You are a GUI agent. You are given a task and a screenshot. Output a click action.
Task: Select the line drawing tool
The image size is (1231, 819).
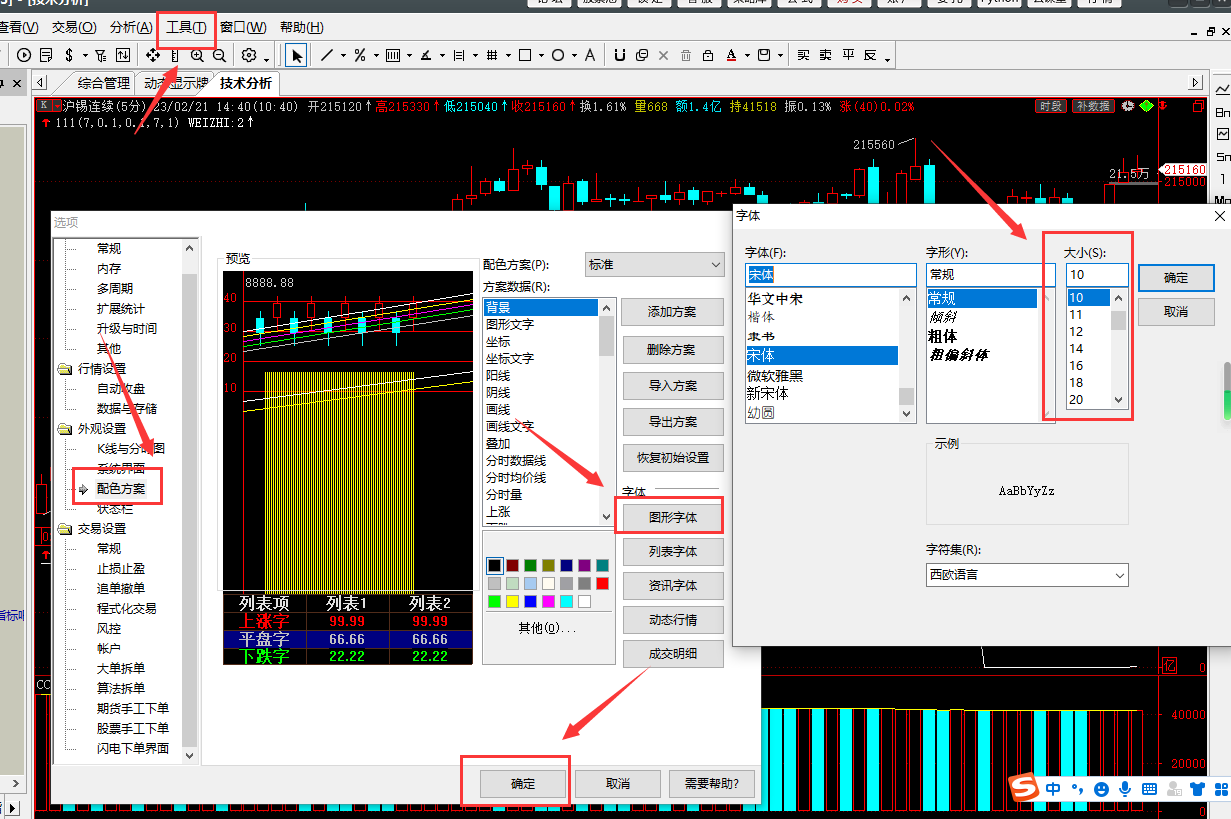pyautogui.click(x=326, y=55)
